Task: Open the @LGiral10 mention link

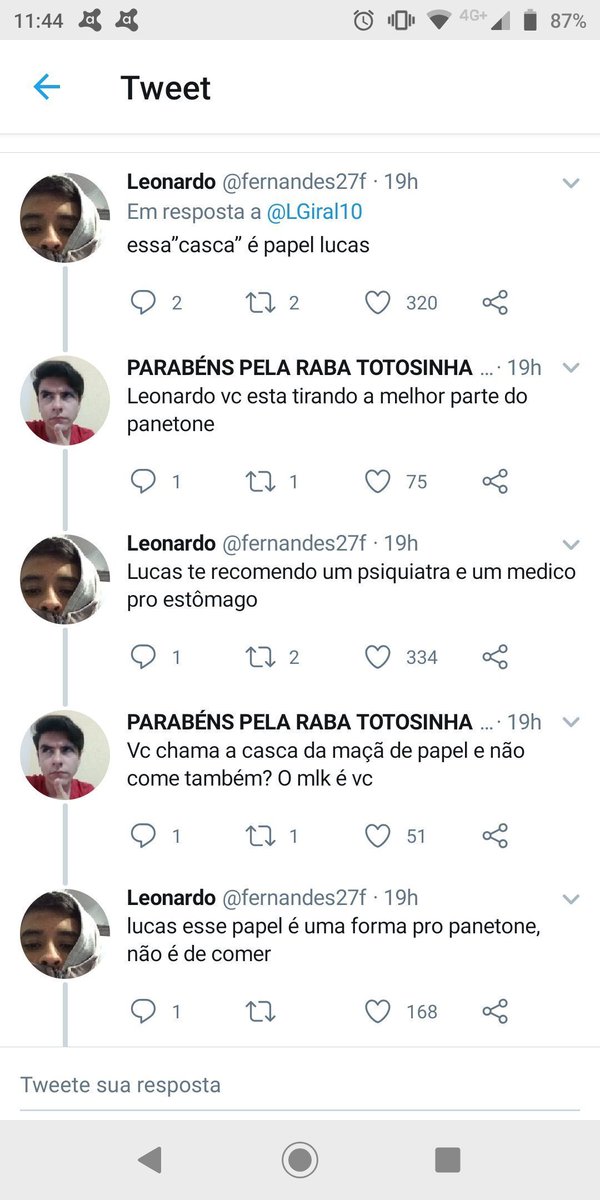Action: point(314,212)
